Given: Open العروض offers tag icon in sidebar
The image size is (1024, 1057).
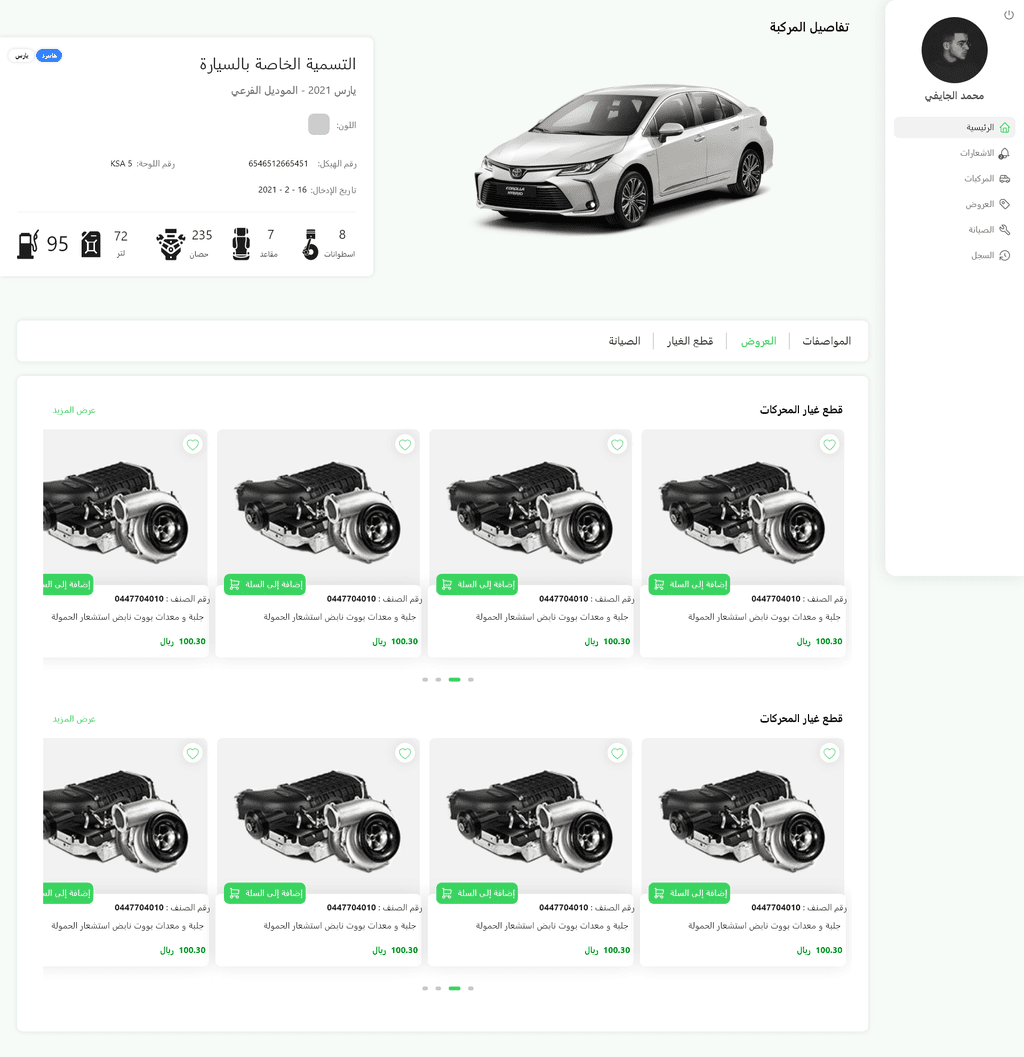Looking at the screenshot, I should [x=1004, y=204].
